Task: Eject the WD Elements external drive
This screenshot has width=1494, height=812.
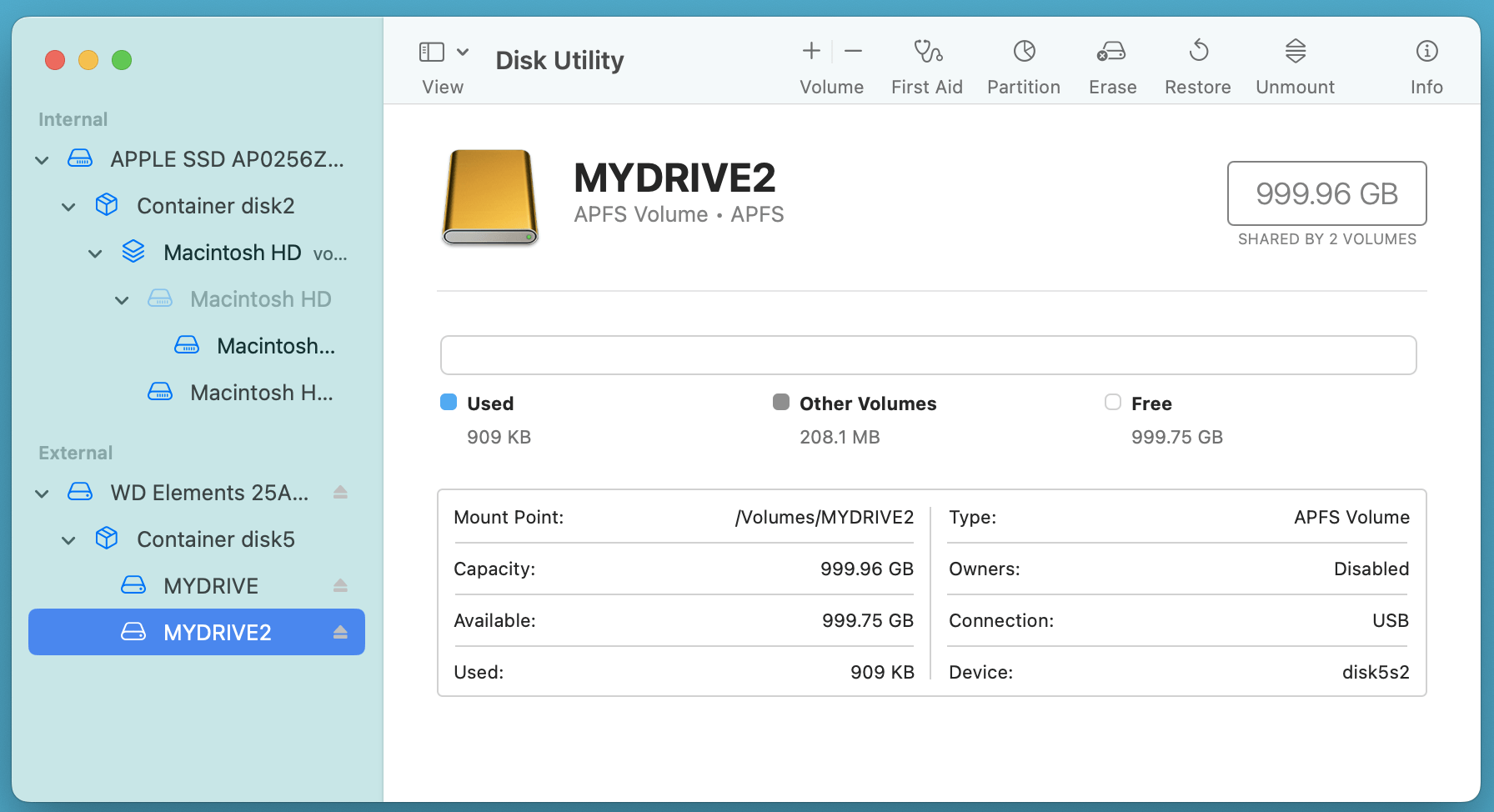Action: [340, 492]
